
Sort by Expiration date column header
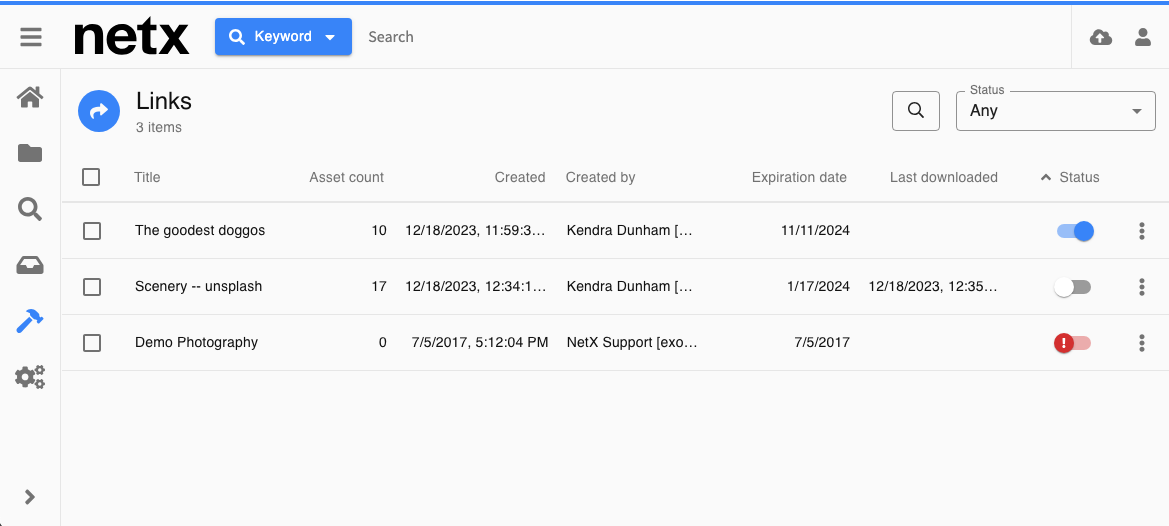coord(799,177)
